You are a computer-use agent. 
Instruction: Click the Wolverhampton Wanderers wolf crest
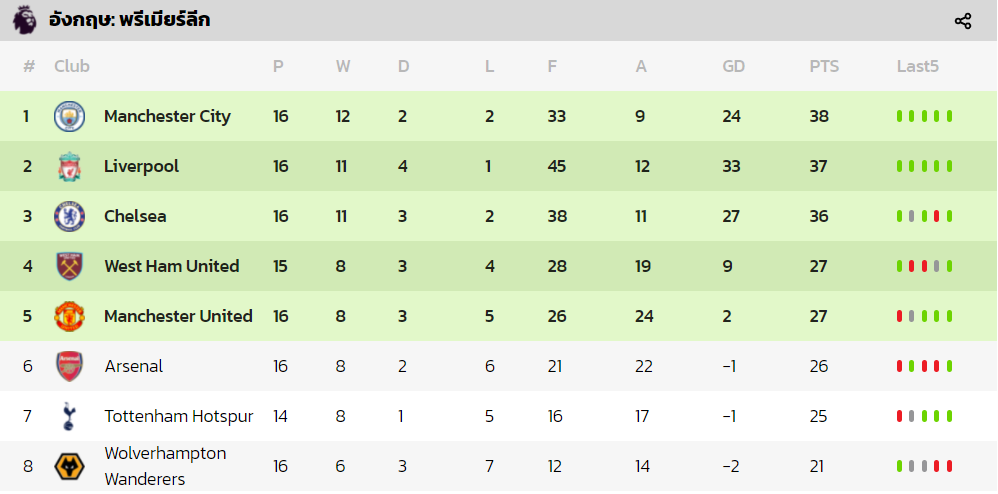tap(69, 467)
